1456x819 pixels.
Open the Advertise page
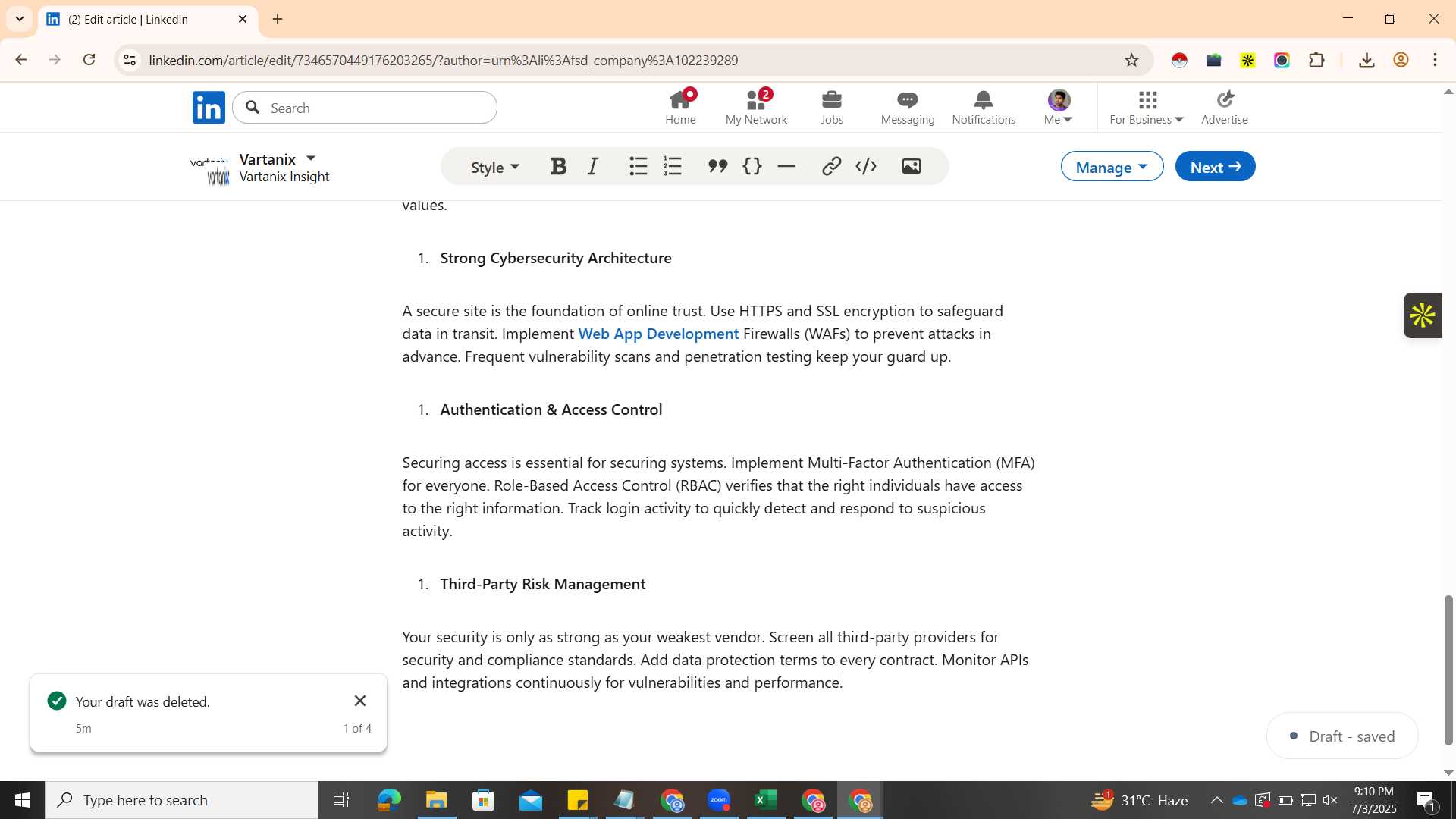click(1225, 107)
